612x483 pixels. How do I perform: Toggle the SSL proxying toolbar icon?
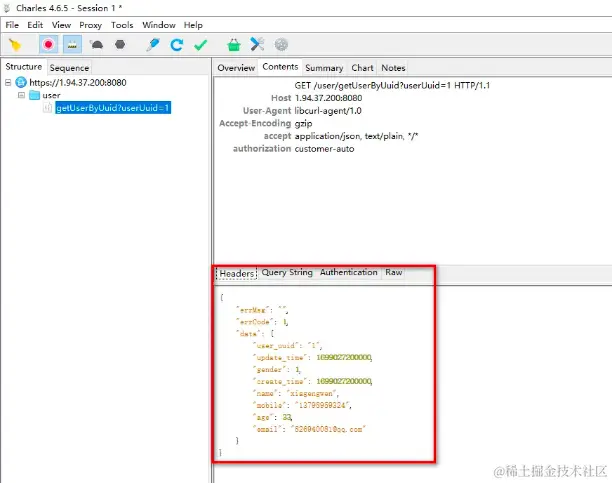pyautogui.click(x=72, y=45)
